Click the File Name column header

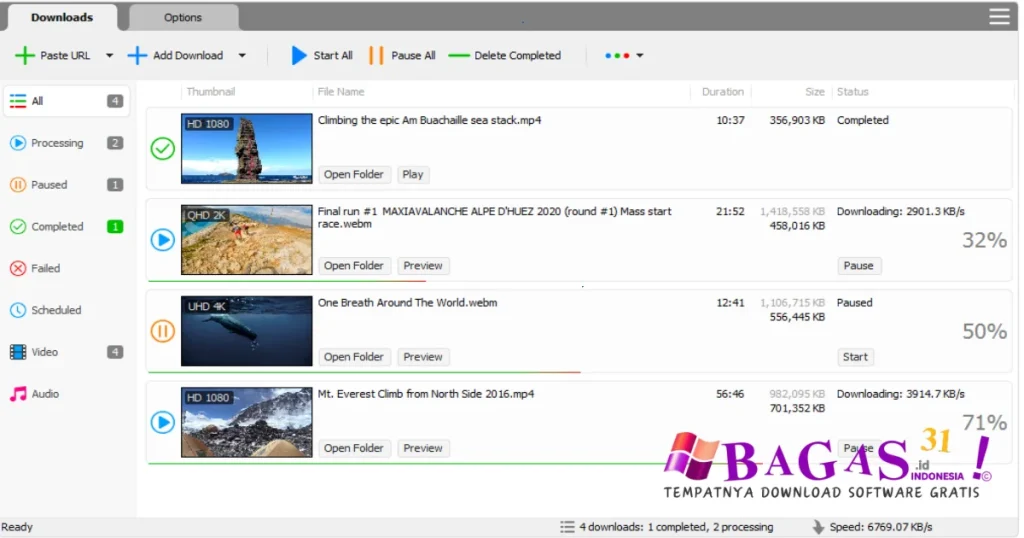[341, 92]
